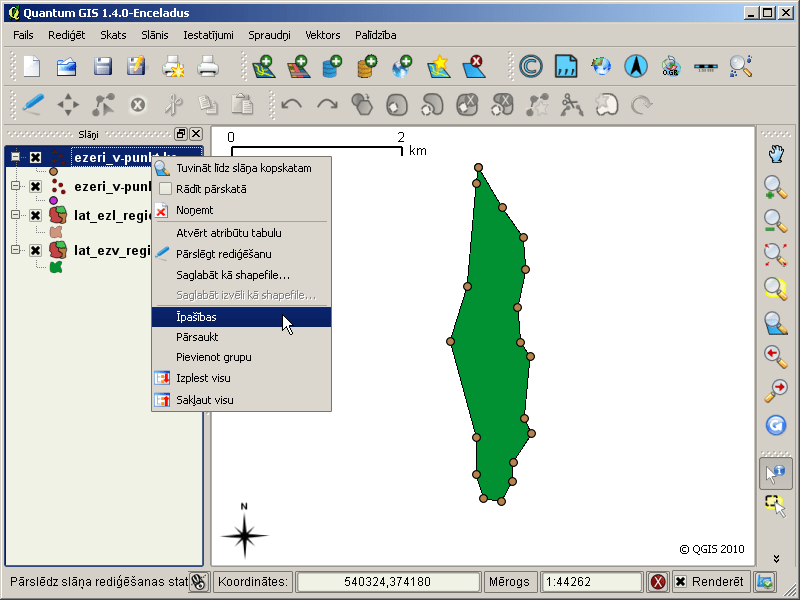The height and width of the screenshot is (600, 800).
Task: Select the Zoom In magnifier tool
Action: pyautogui.click(x=776, y=187)
